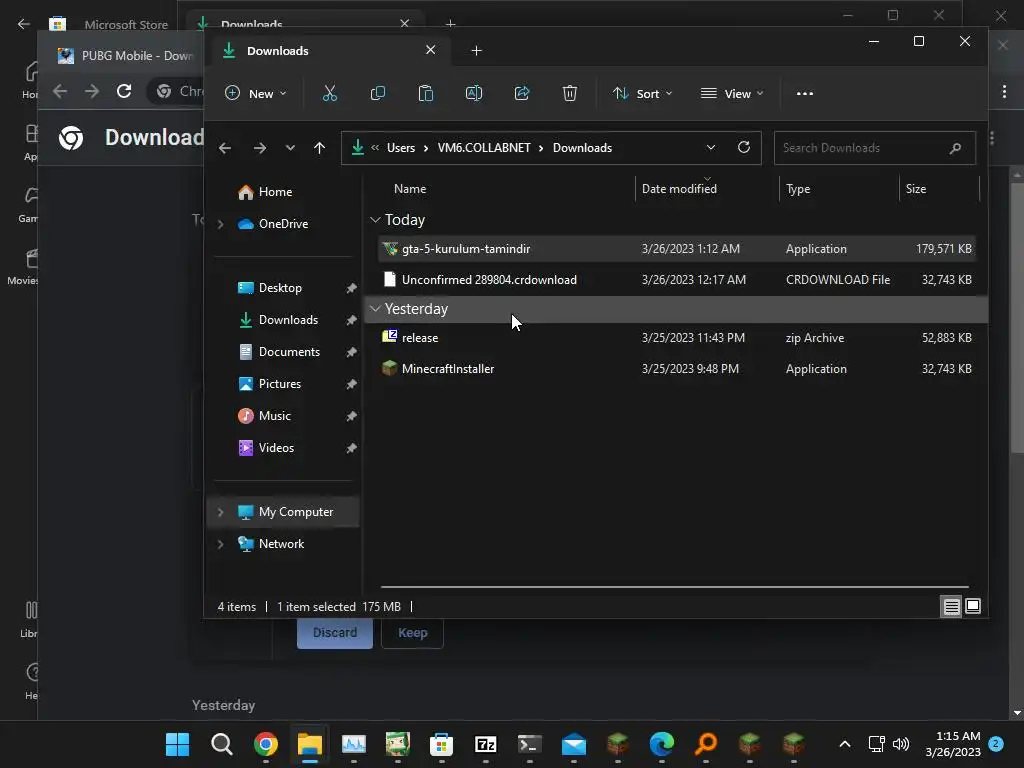
Task: Click VM6.COLLABNET in breadcrumb path
Action: [484, 148]
